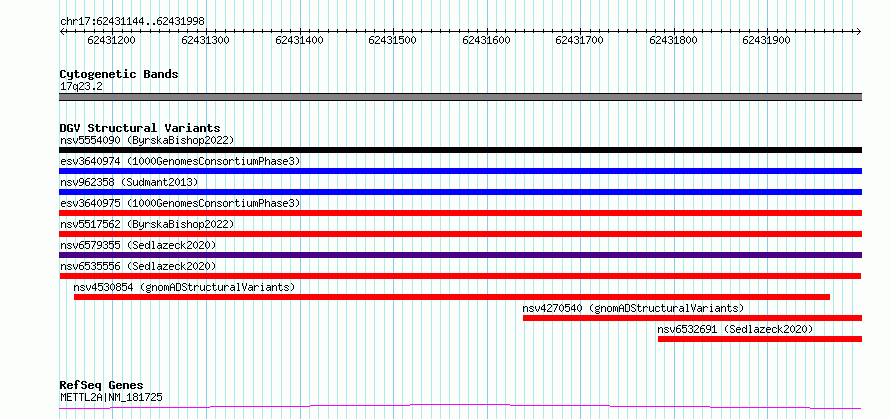Click ruler position label 62431600

pos(486,40)
